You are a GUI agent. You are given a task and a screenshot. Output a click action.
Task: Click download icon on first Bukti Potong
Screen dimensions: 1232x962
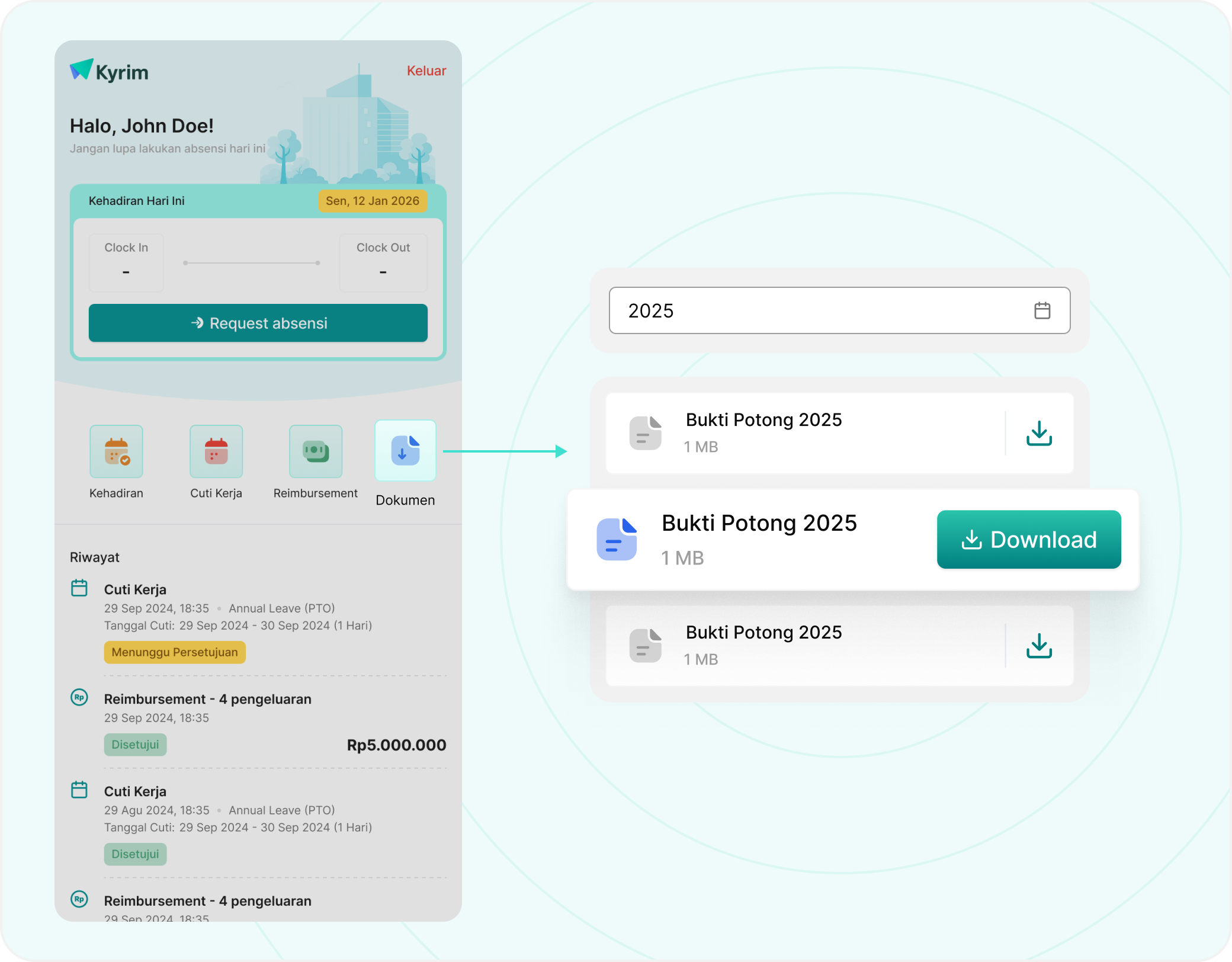tap(1039, 434)
